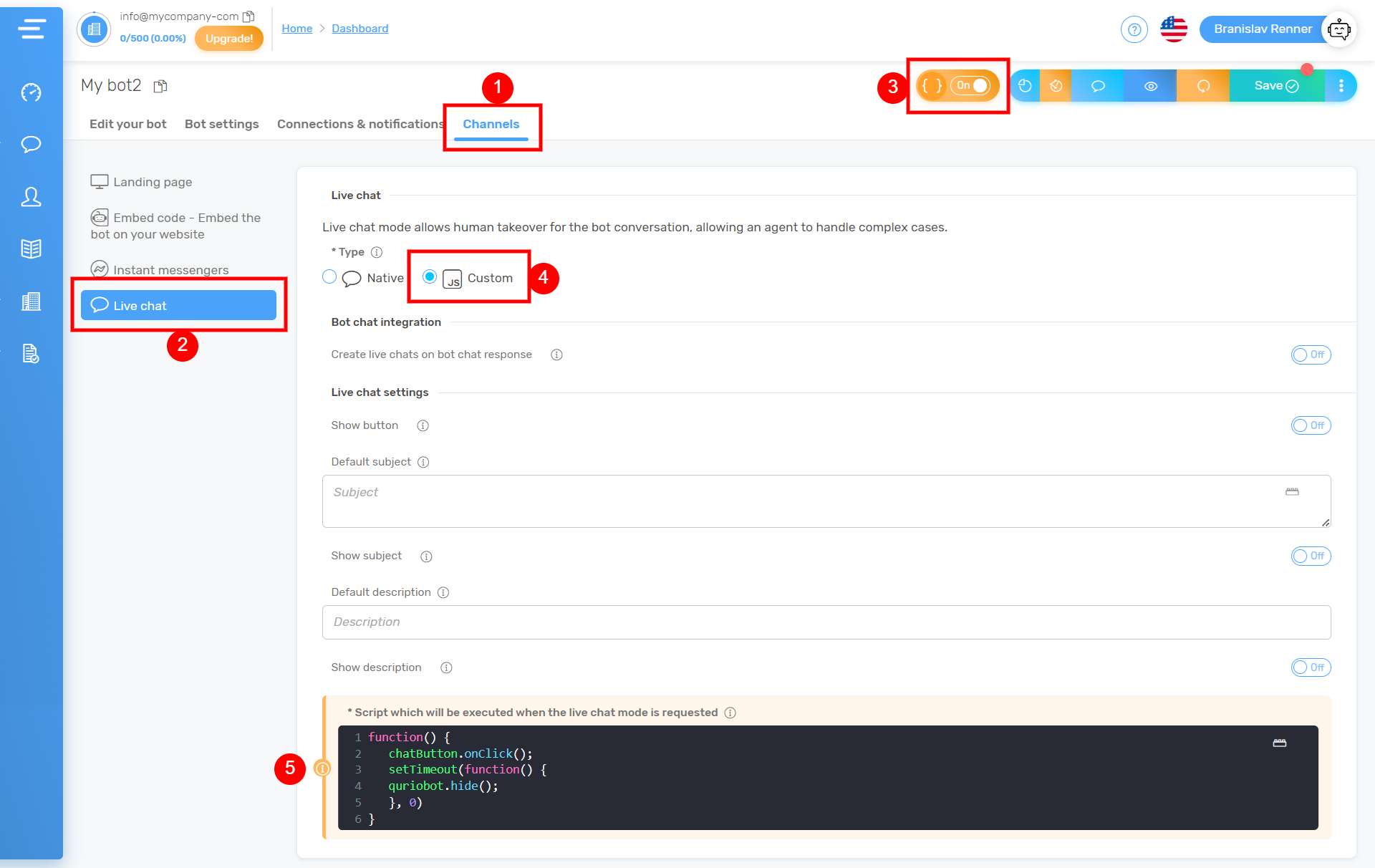Copy bot name using icon beside My bot2
Viewport: 1375px width, 868px height.
click(x=160, y=87)
